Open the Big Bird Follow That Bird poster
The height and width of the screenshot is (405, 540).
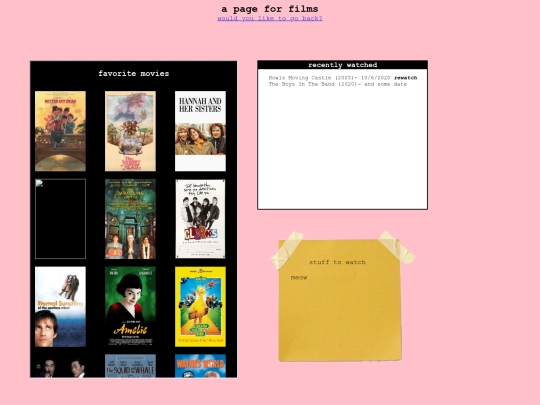click(x=200, y=307)
